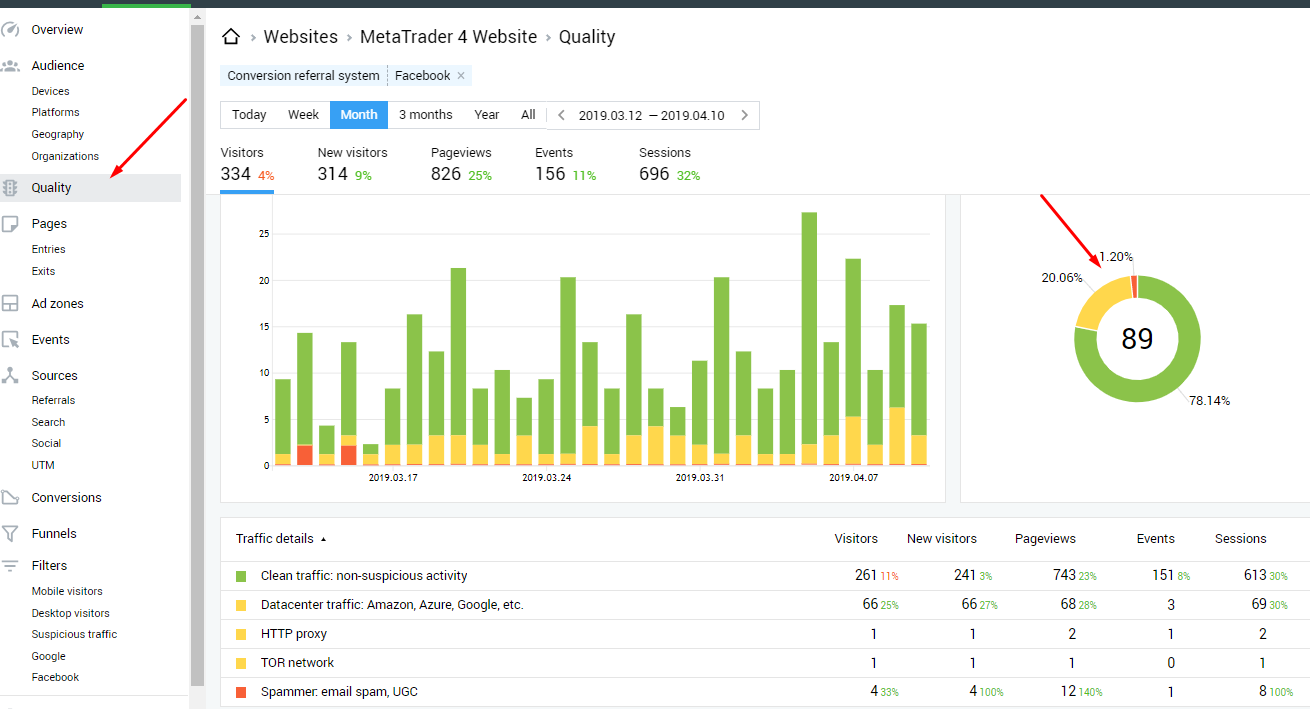The height and width of the screenshot is (709, 1310).
Task: Open Search under Sources
Action: coord(48,422)
